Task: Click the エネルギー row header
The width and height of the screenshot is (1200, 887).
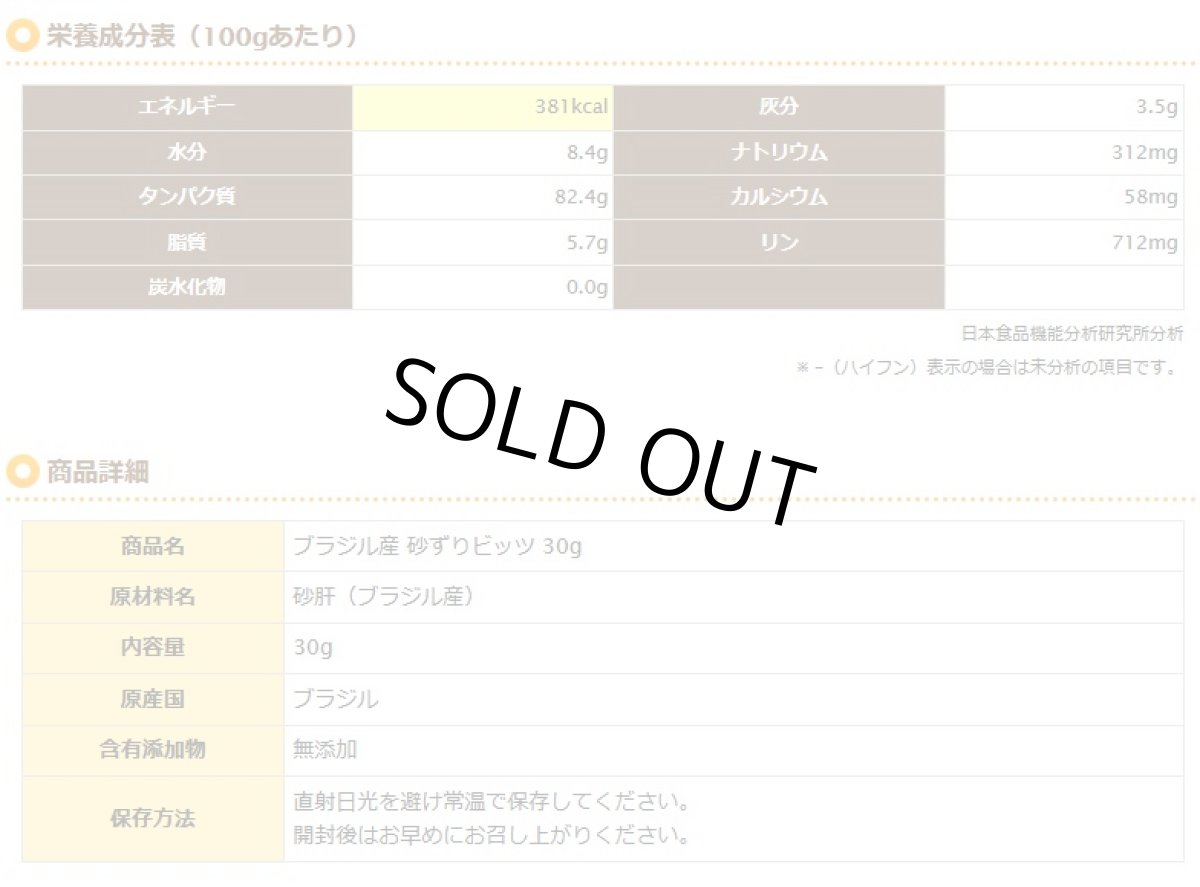Action: click(x=187, y=108)
